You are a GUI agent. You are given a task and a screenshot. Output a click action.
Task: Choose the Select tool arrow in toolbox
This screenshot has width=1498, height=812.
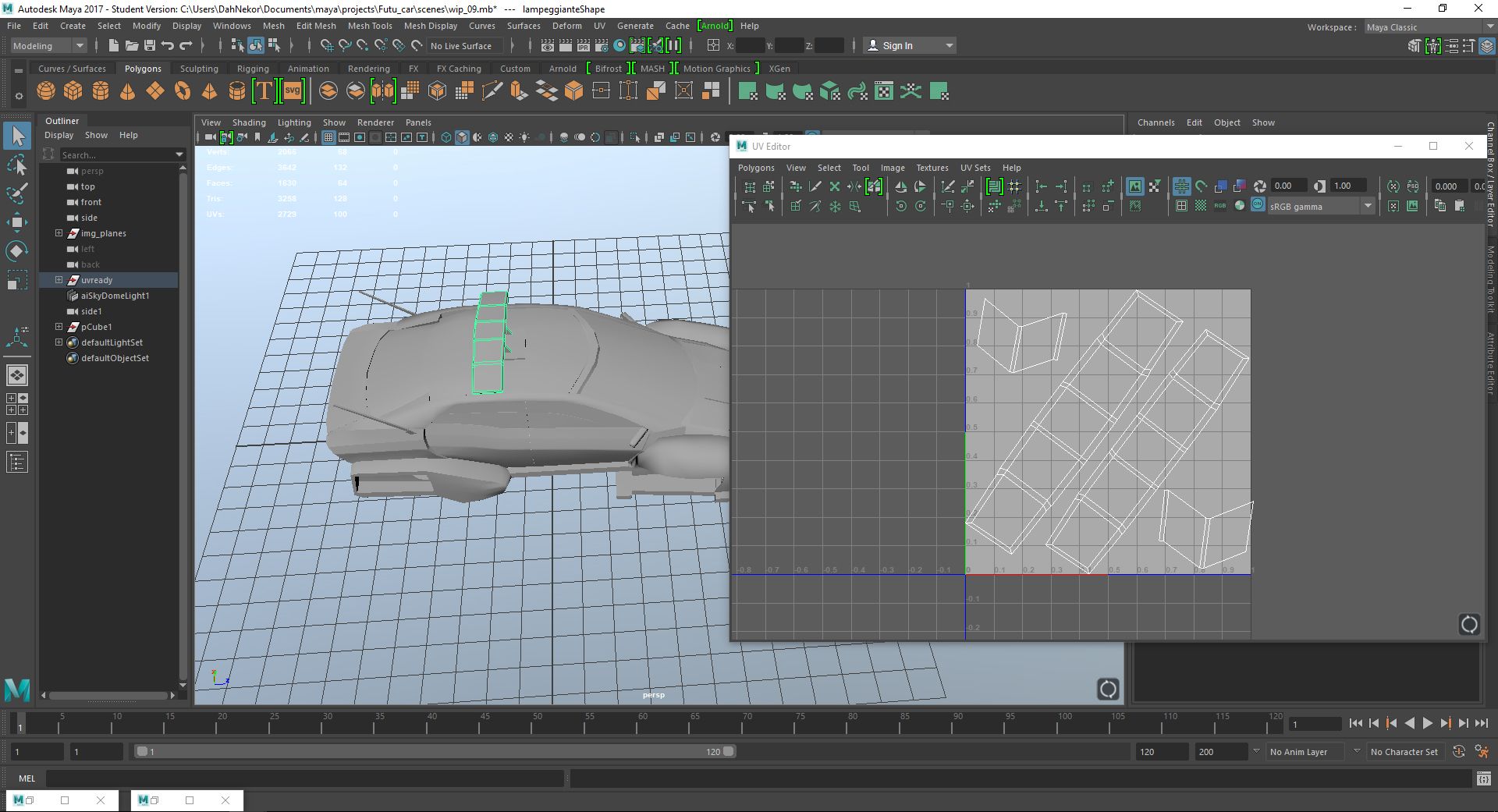tap(17, 136)
